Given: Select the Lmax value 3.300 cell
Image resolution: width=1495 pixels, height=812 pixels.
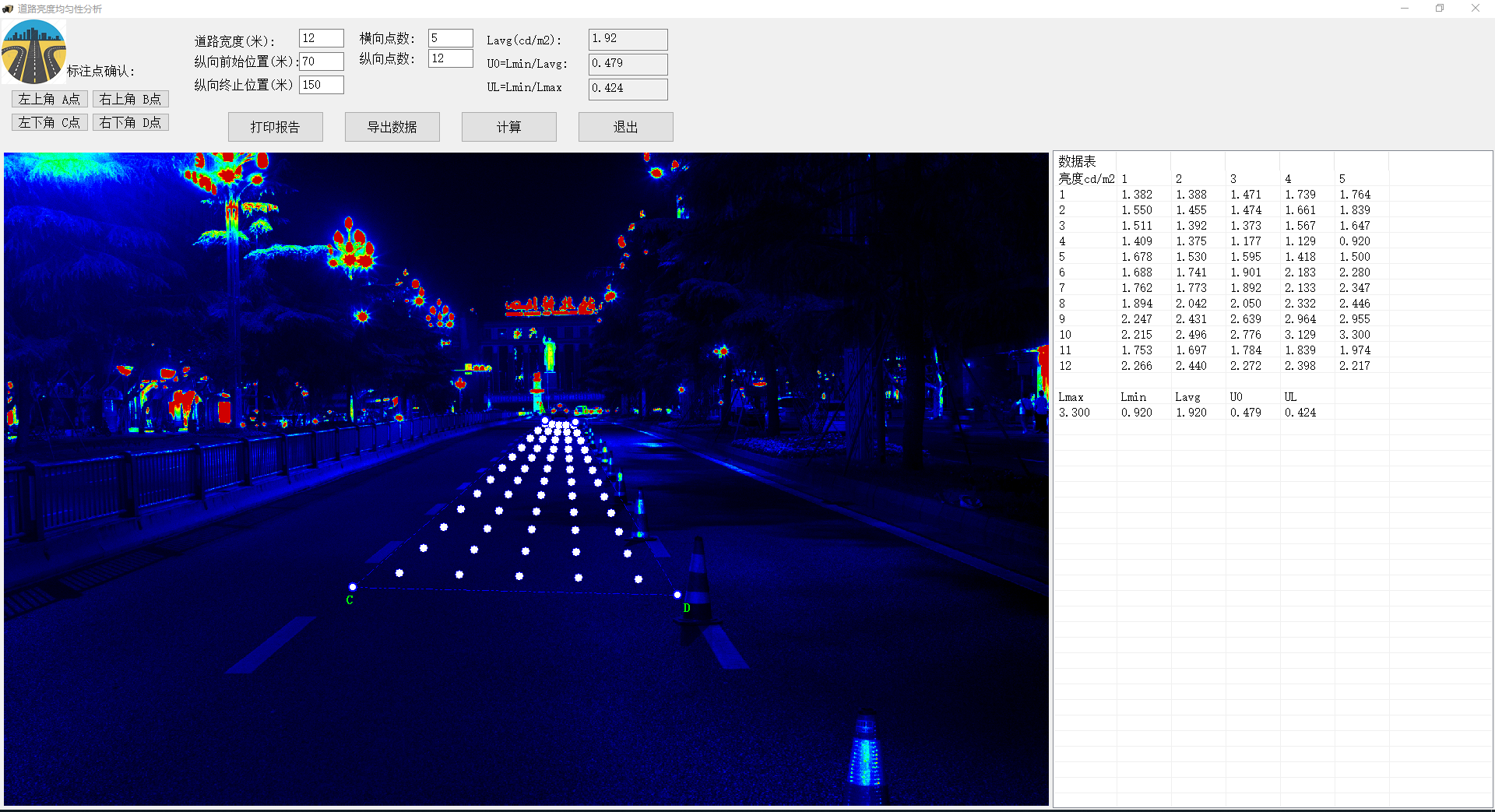Looking at the screenshot, I should click(x=1075, y=413).
